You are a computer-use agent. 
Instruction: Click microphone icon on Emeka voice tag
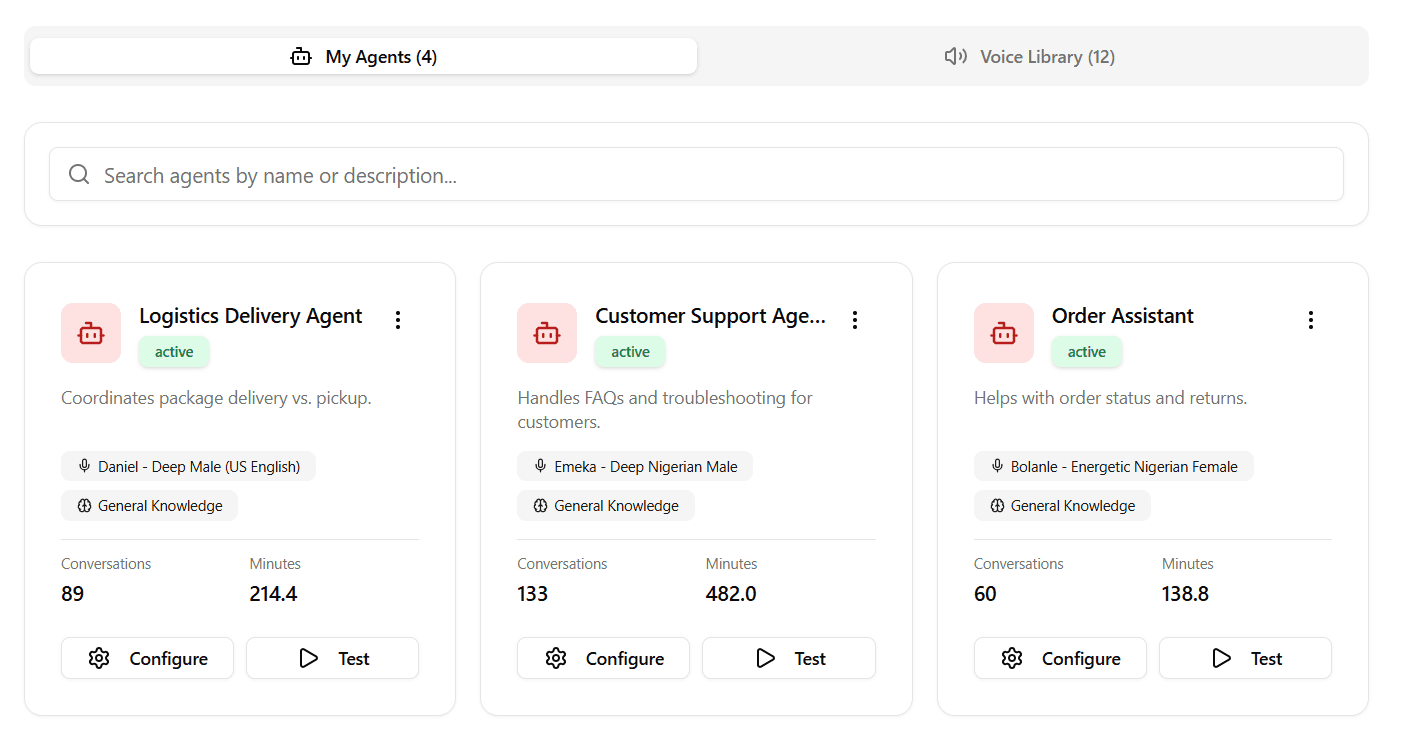pos(540,466)
